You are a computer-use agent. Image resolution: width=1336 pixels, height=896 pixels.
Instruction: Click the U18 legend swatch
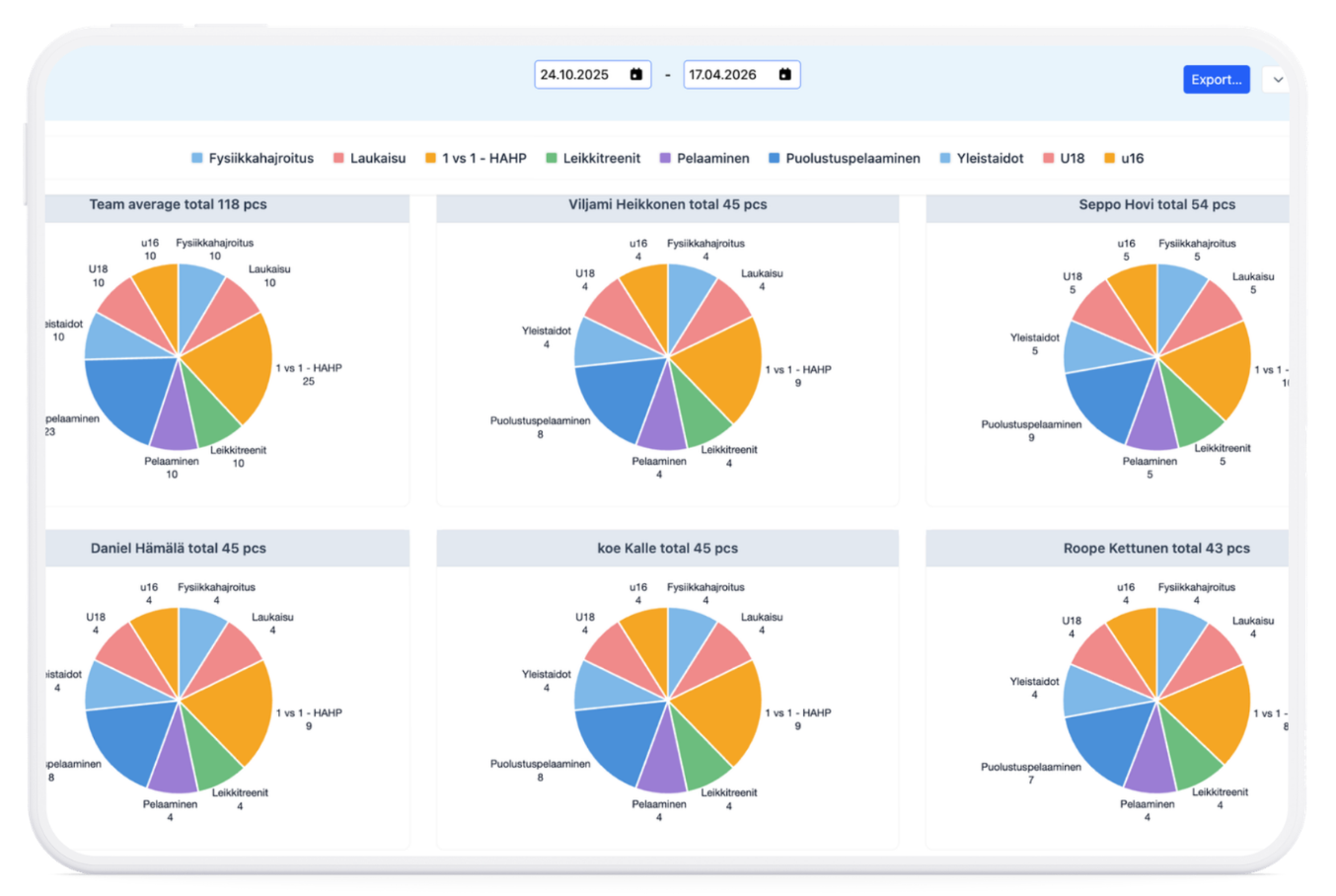pyautogui.click(x=1049, y=158)
